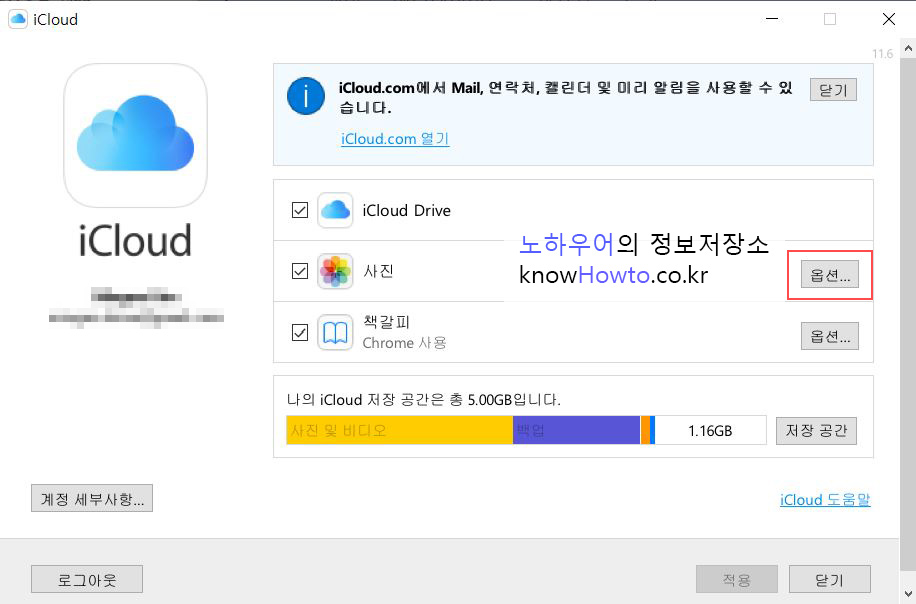The width and height of the screenshot is (916, 604).
Task: Uncheck the iCloud Drive checkbox
Action: click(300, 210)
